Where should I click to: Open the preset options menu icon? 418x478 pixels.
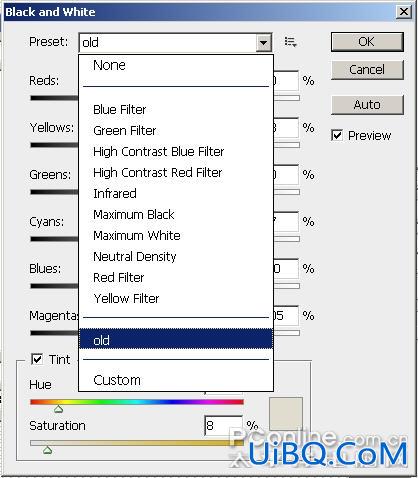click(290, 42)
